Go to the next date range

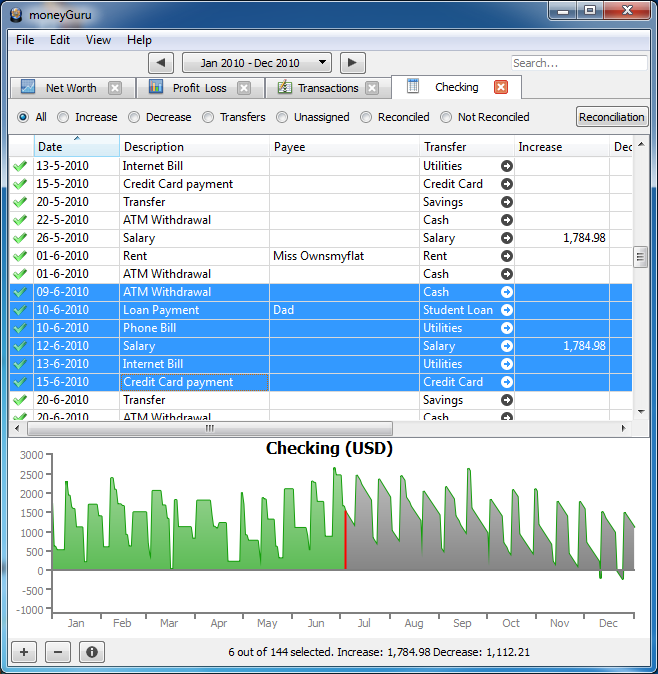point(352,63)
